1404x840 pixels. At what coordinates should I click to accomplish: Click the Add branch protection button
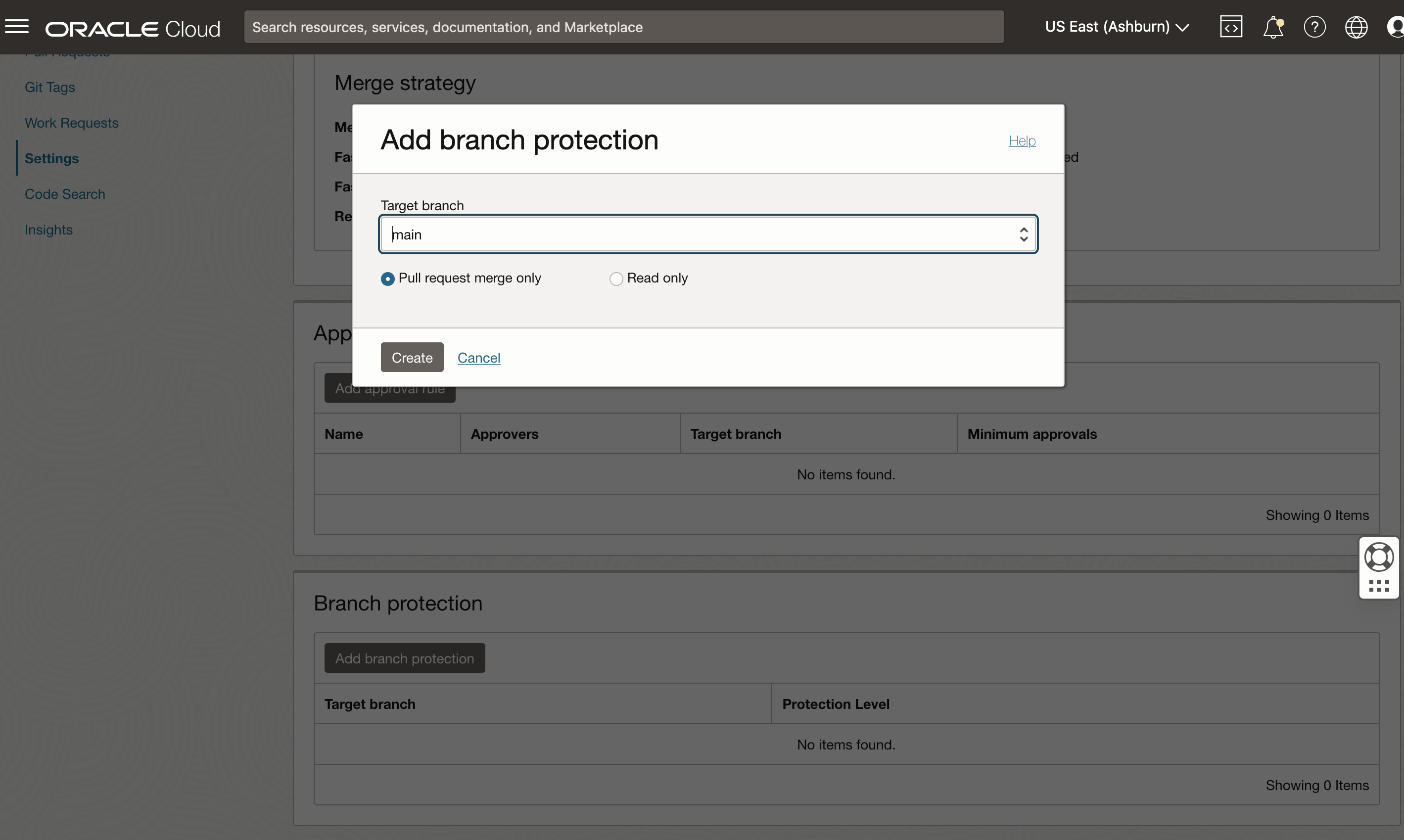pyautogui.click(x=405, y=658)
